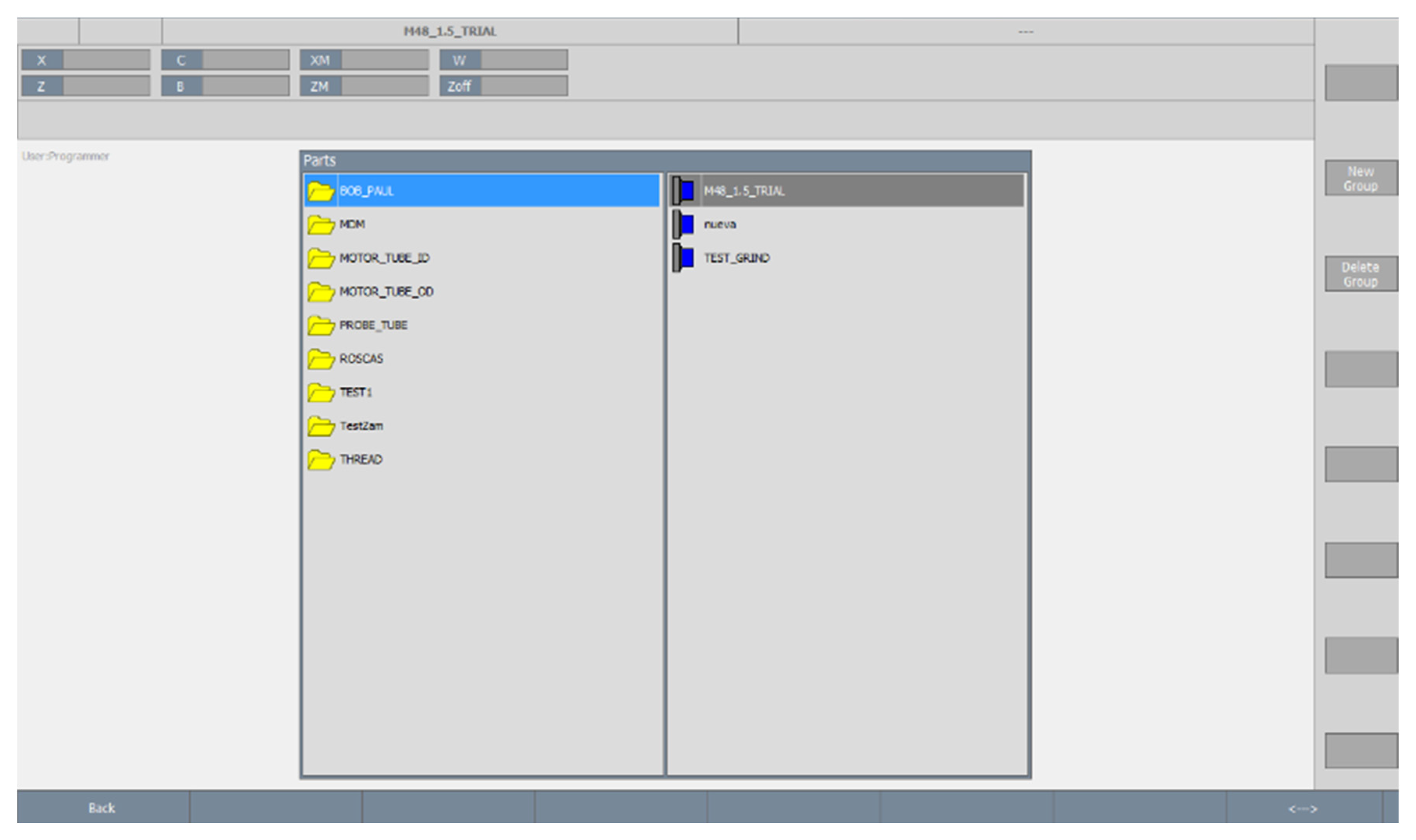Click the X axis position field

coord(106,60)
